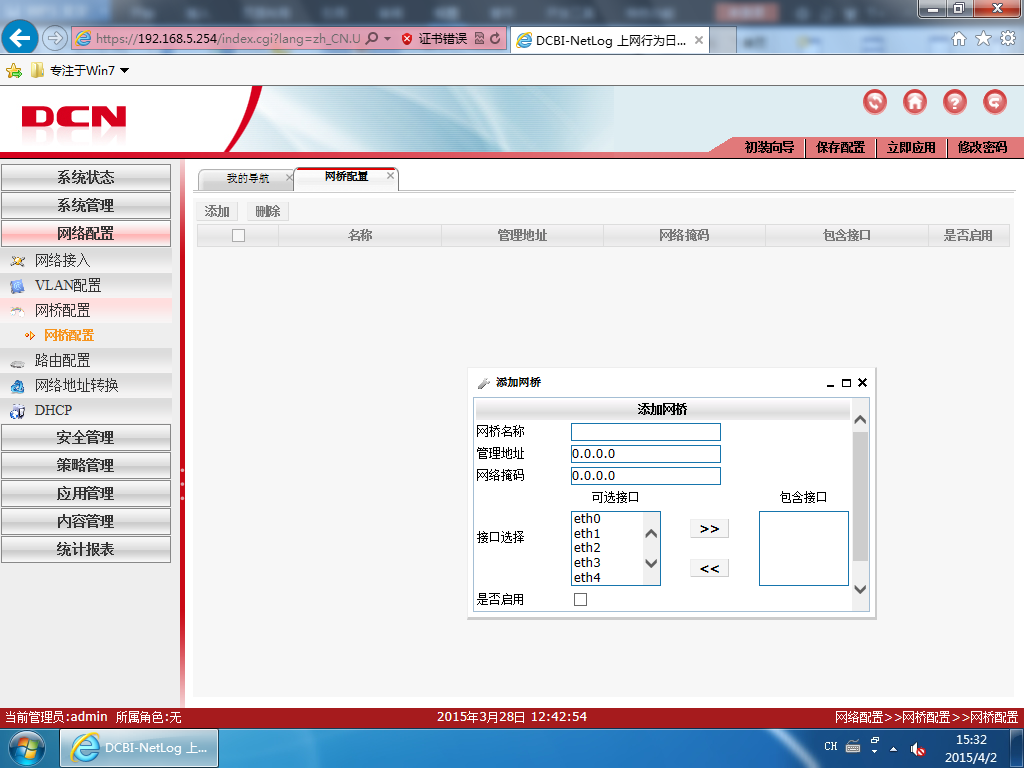
Task: Click the IE favorites star icon
Action: (983, 39)
